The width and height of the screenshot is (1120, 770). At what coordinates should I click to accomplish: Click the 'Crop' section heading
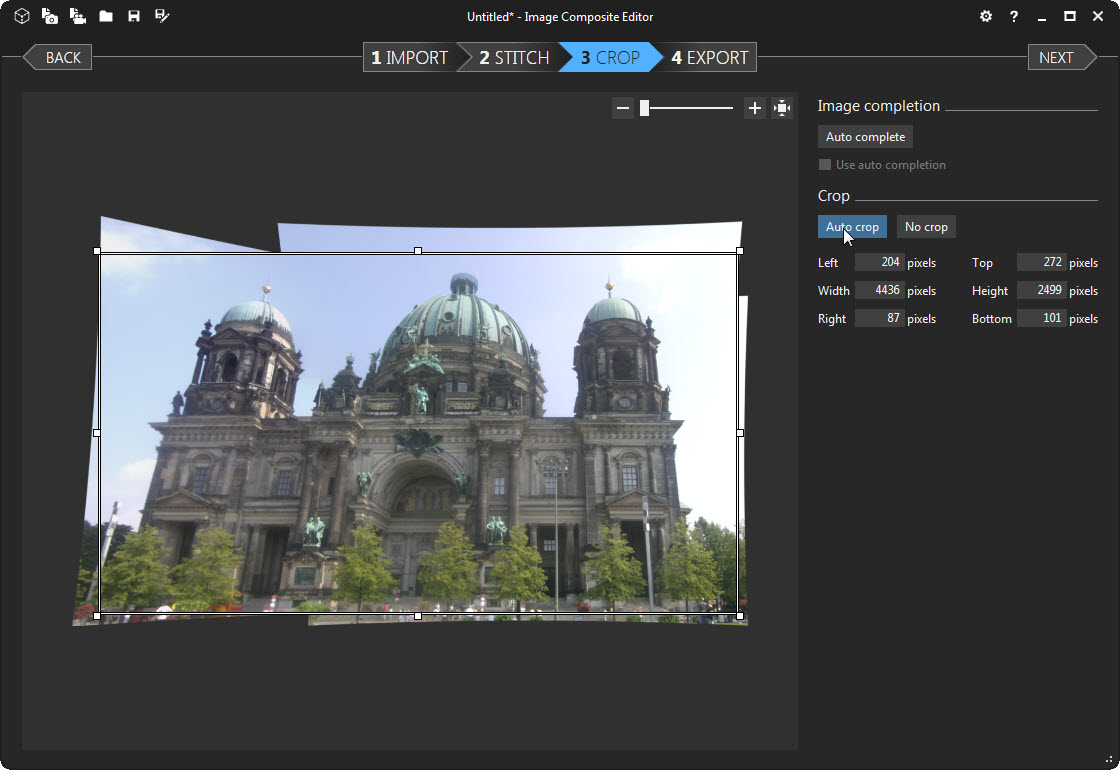point(834,196)
